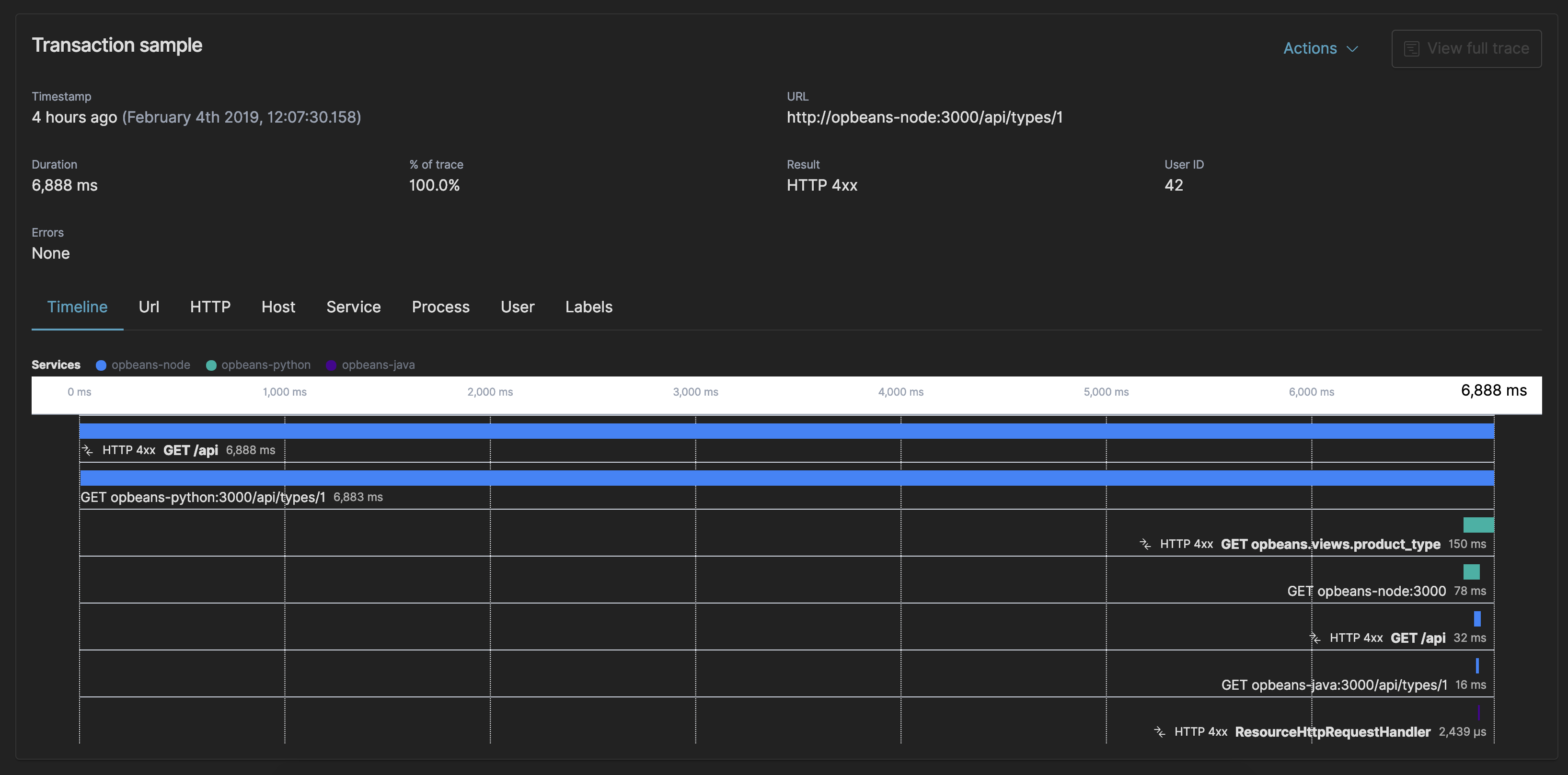Switch to the HTTP tab
Screen dimensions: 1568x775
pos(210,307)
